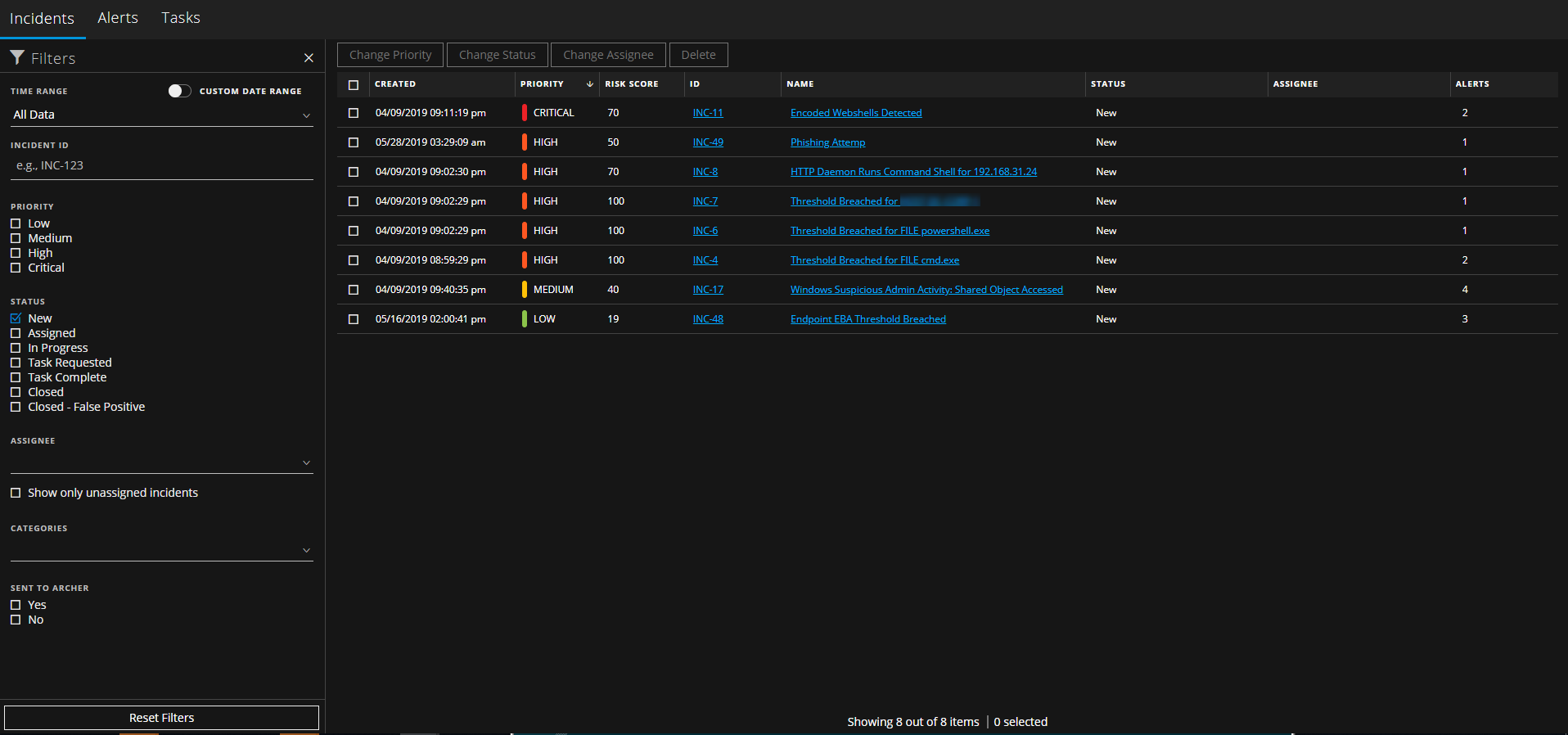Switch to the Tasks tab
Screen dimensions: 1568x735
pyautogui.click(x=180, y=18)
